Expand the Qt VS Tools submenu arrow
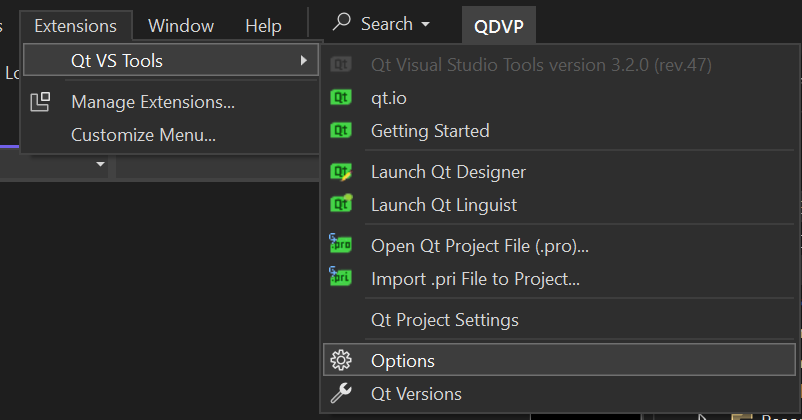802x420 pixels. (303, 61)
